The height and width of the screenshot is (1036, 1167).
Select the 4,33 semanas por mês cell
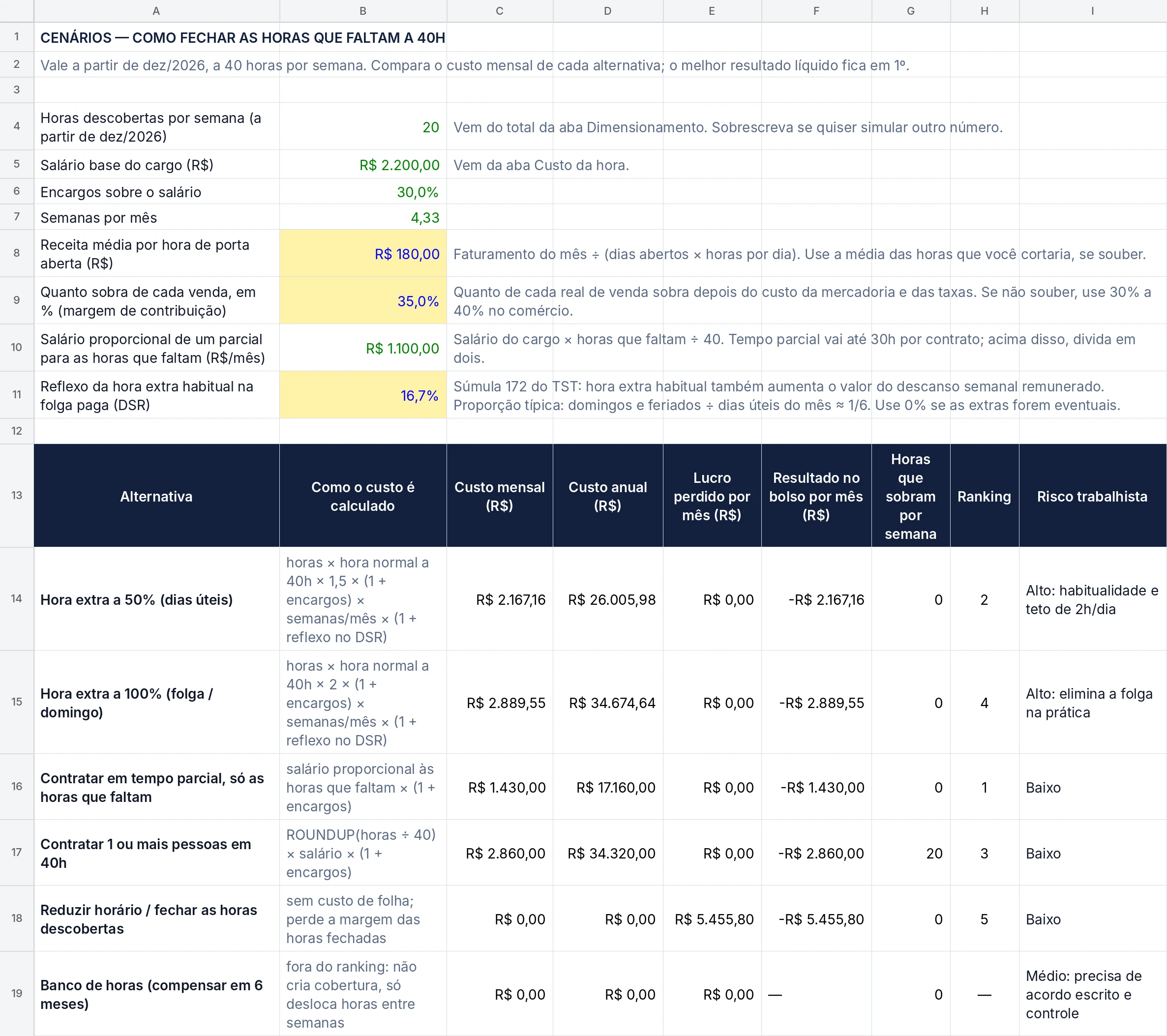[363, 217]
